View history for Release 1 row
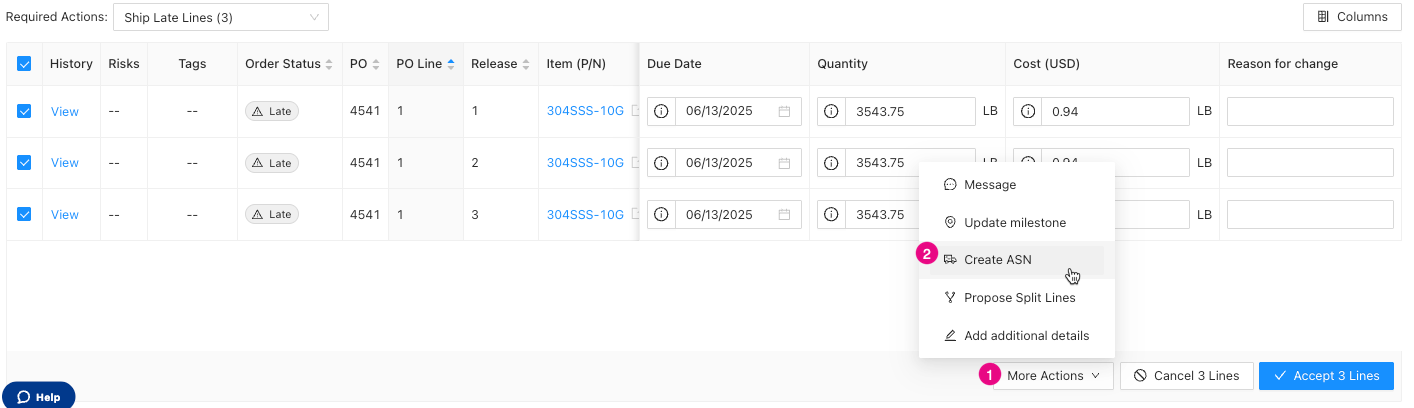The width and height of the screenshot is (1414, 408). (65, 112)
